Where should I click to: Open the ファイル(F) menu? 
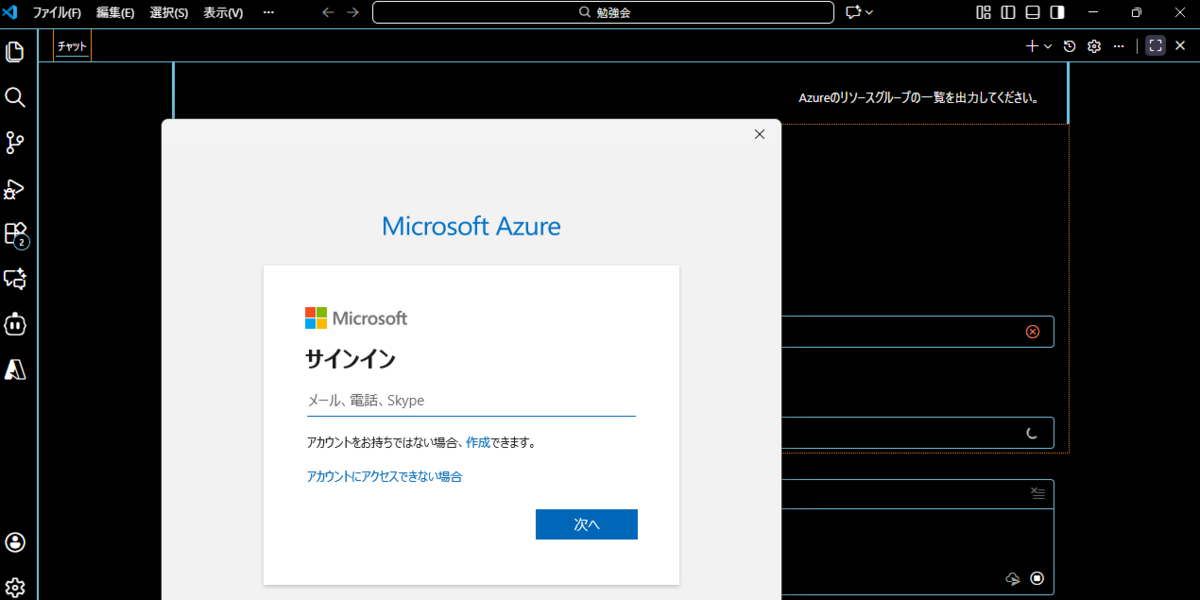click(x=57, y=13)
